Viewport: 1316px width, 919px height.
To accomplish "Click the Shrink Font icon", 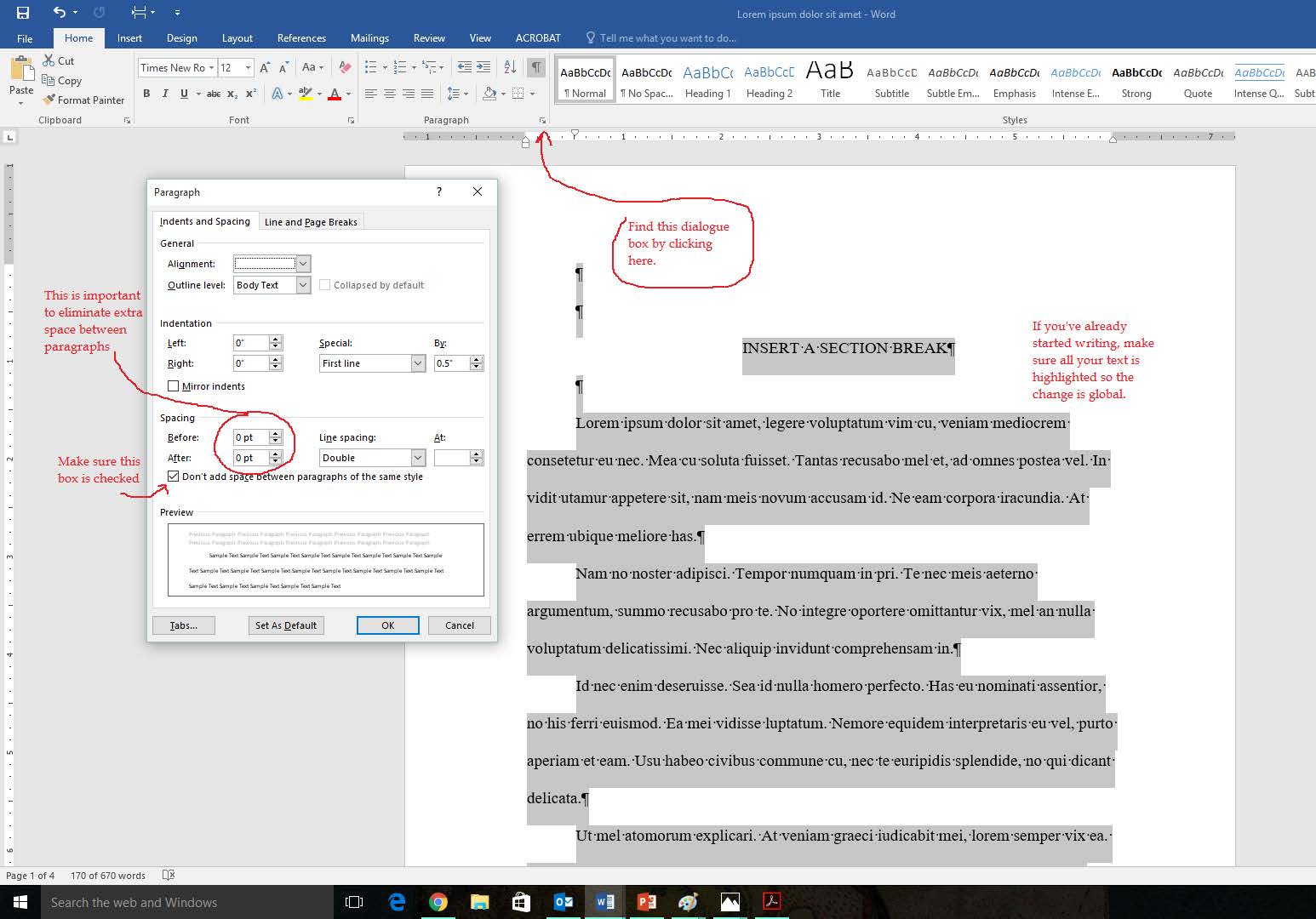I will point(283,67).
